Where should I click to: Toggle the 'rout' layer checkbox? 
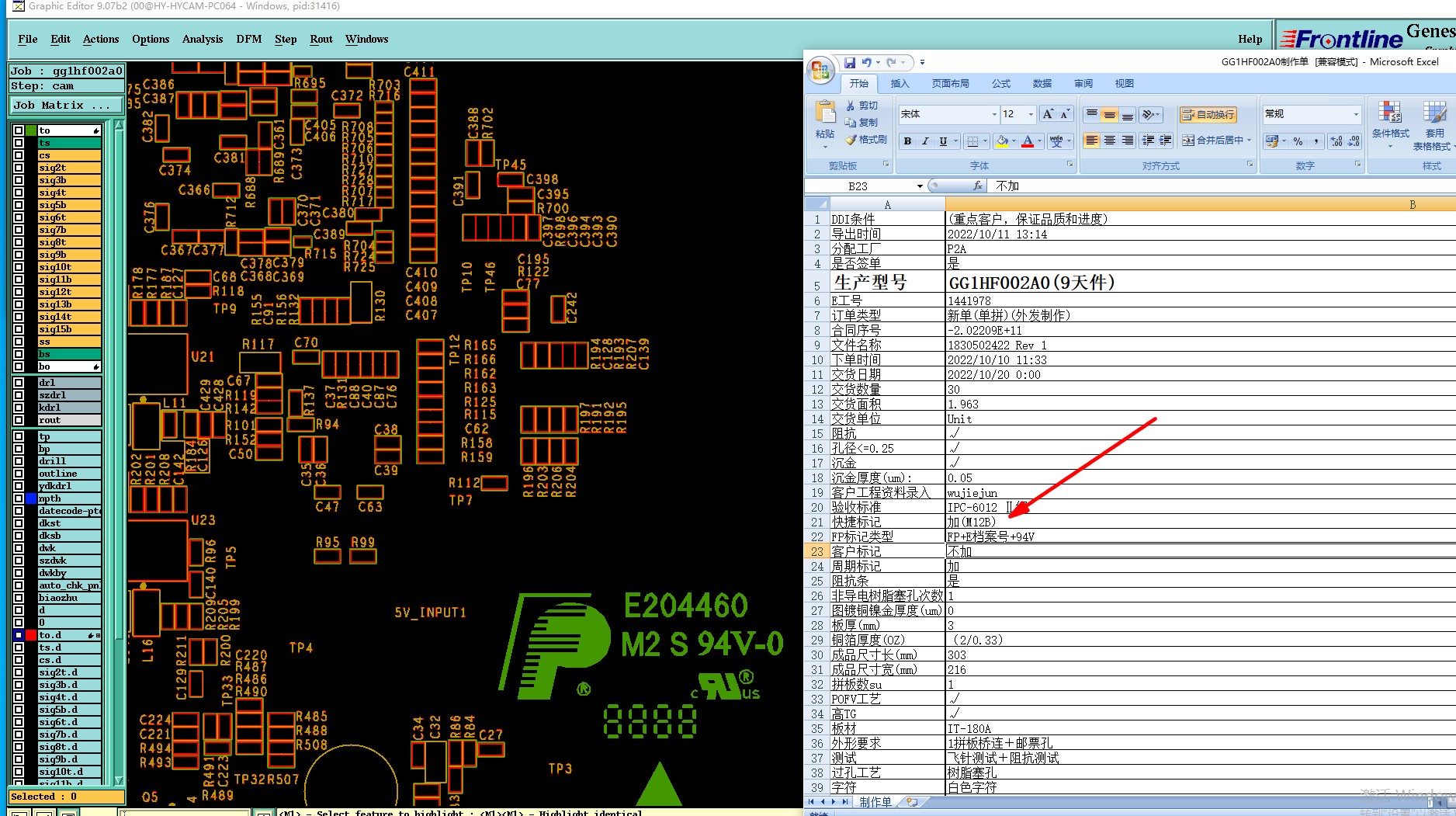(19, 420)
